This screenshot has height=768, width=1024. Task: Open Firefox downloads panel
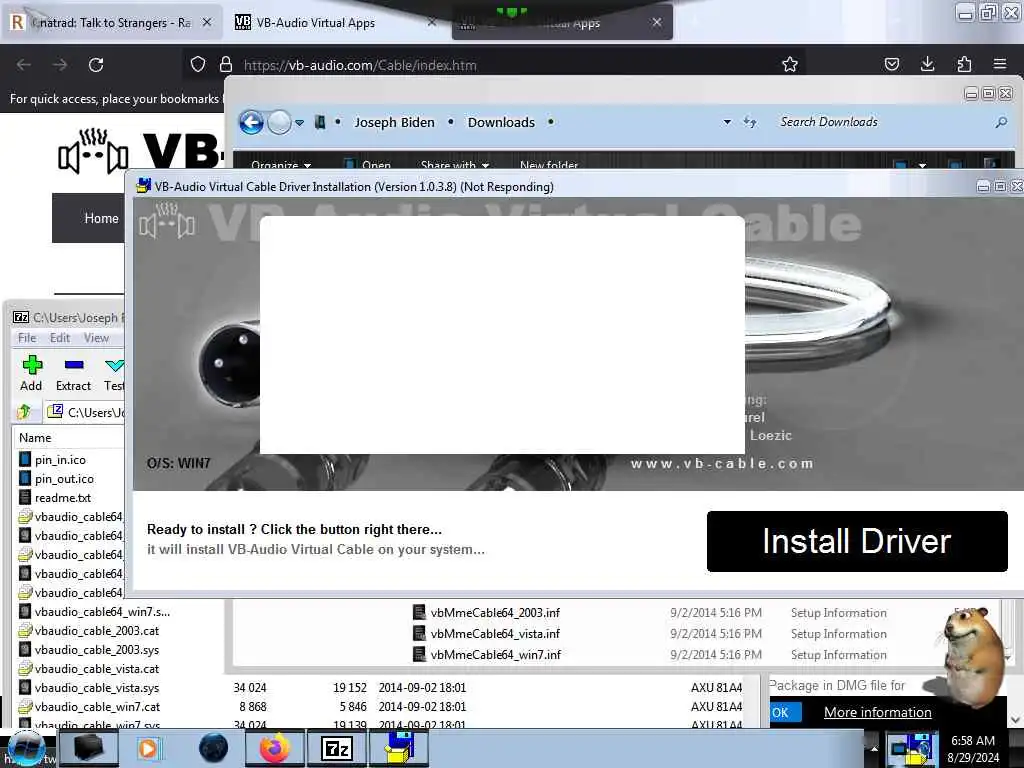tap(927, 64)
